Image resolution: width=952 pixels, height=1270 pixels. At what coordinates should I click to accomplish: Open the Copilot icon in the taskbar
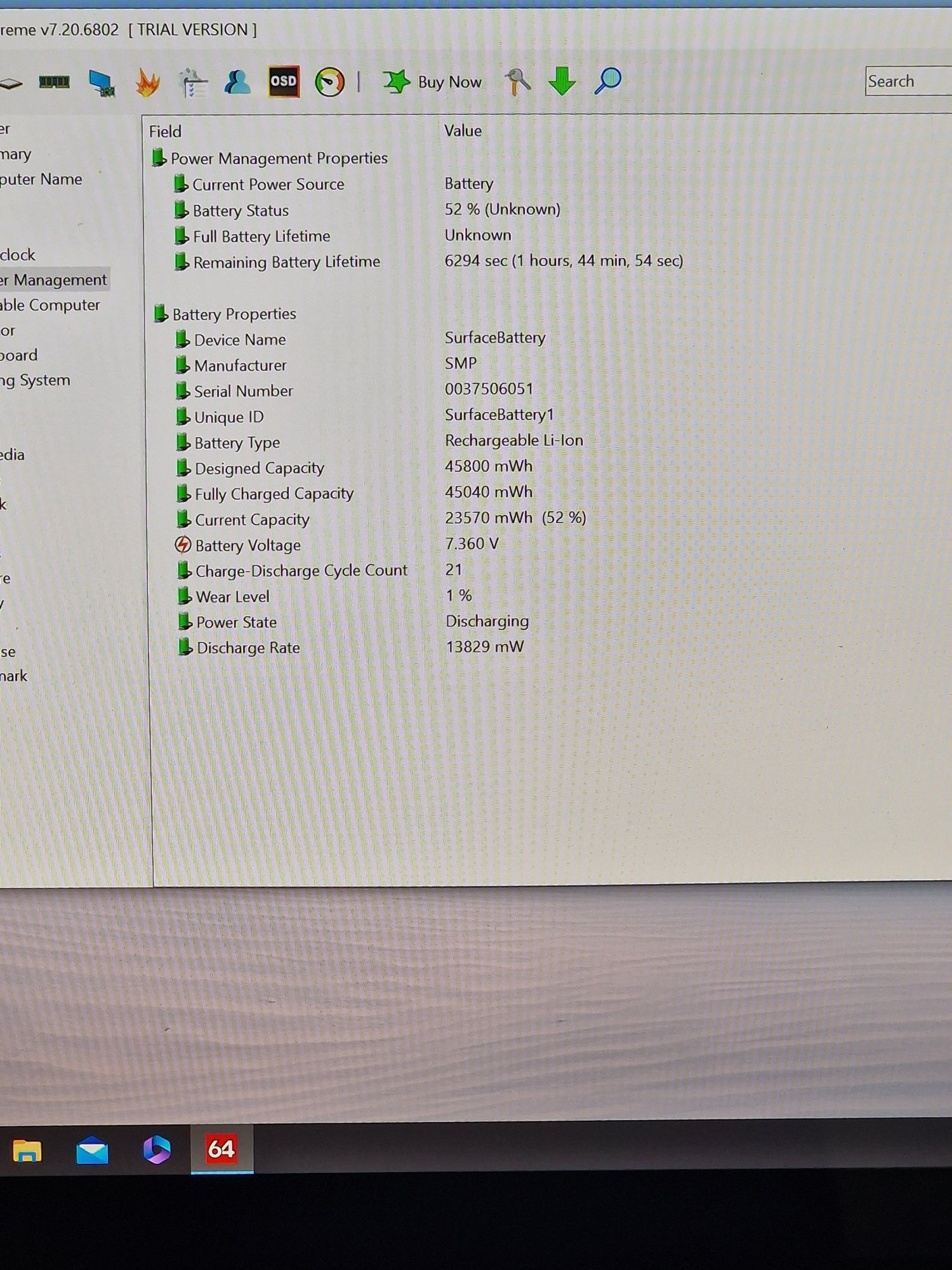tap(157, 1149)
